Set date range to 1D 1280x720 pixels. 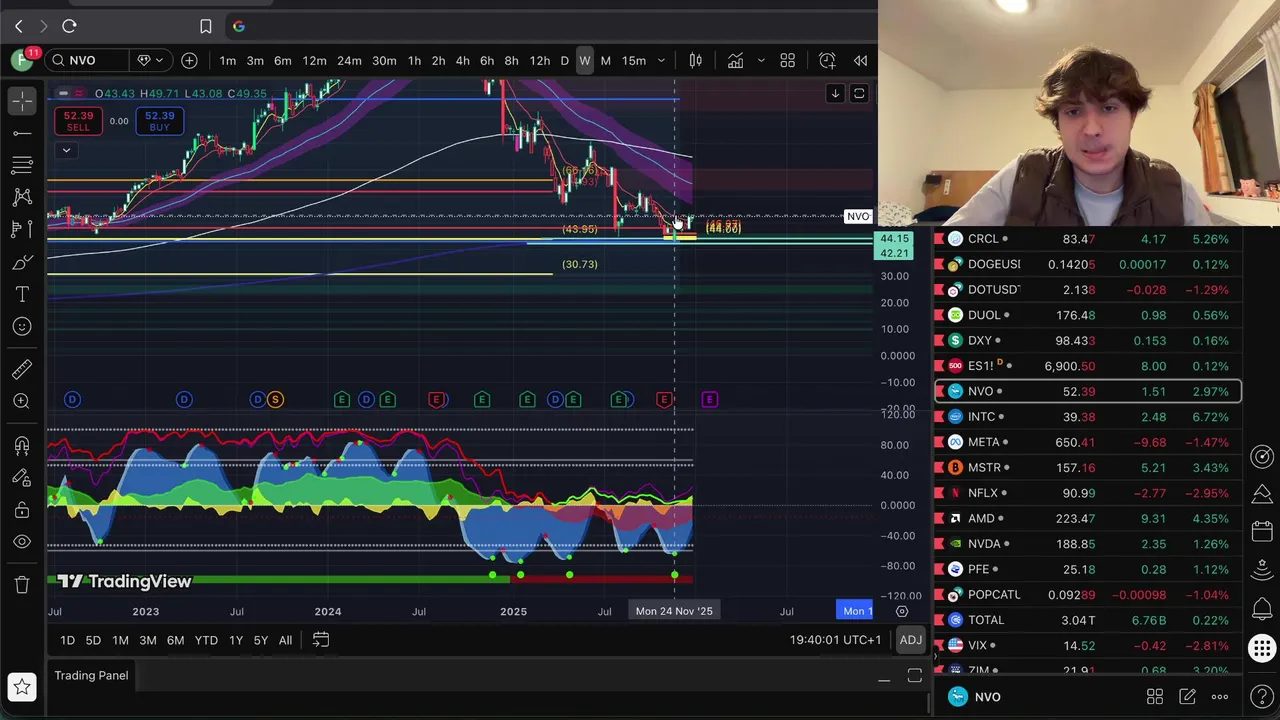(67, 640)
